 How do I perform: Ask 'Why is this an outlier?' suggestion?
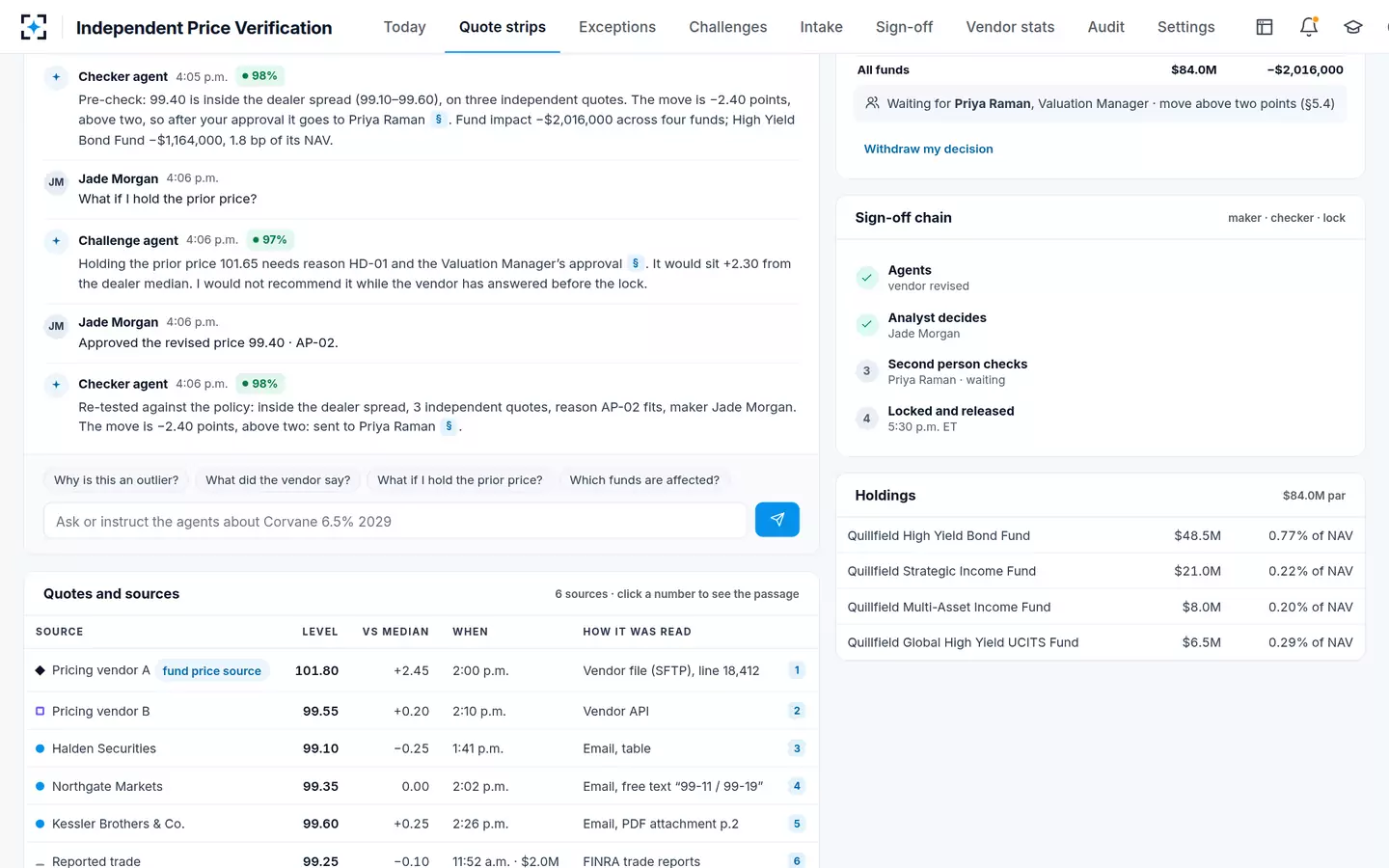117,480
